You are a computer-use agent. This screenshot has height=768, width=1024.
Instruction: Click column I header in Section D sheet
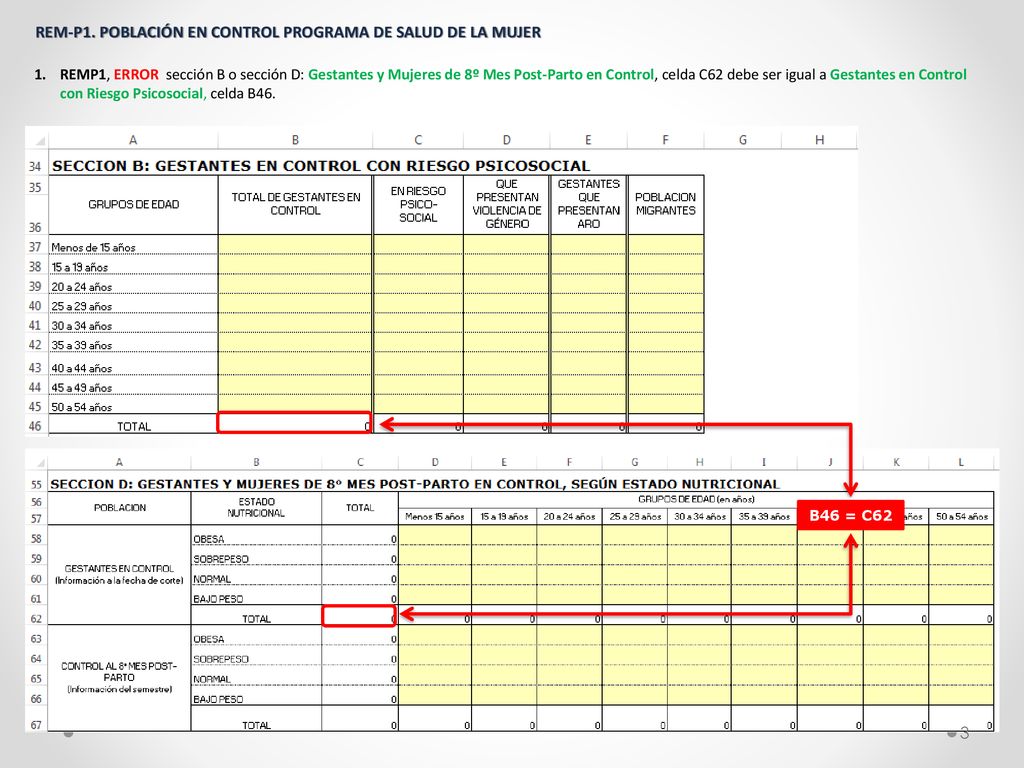click(763, 462)
